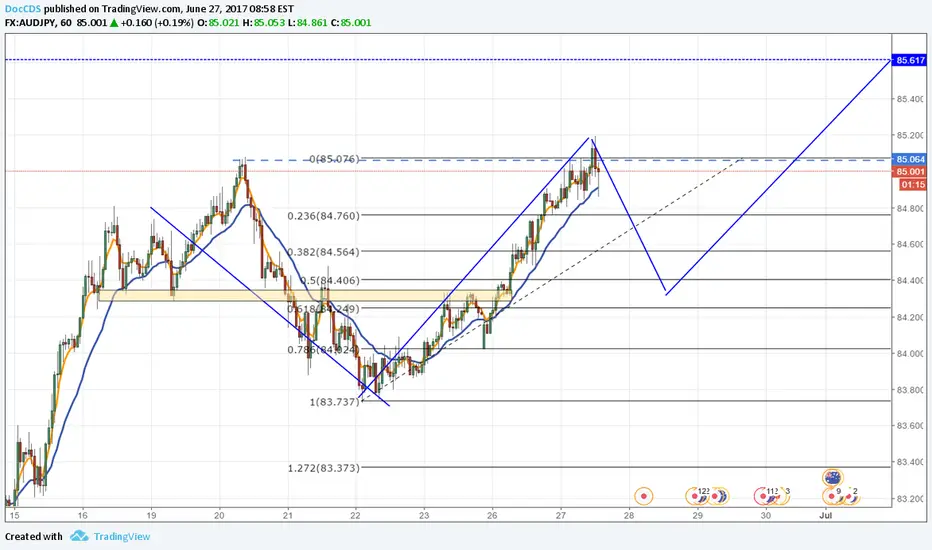This screenshot has width=932, height=550.
Task: Select the FX:AUDJPY symbol text
Action: click(30, 23)
